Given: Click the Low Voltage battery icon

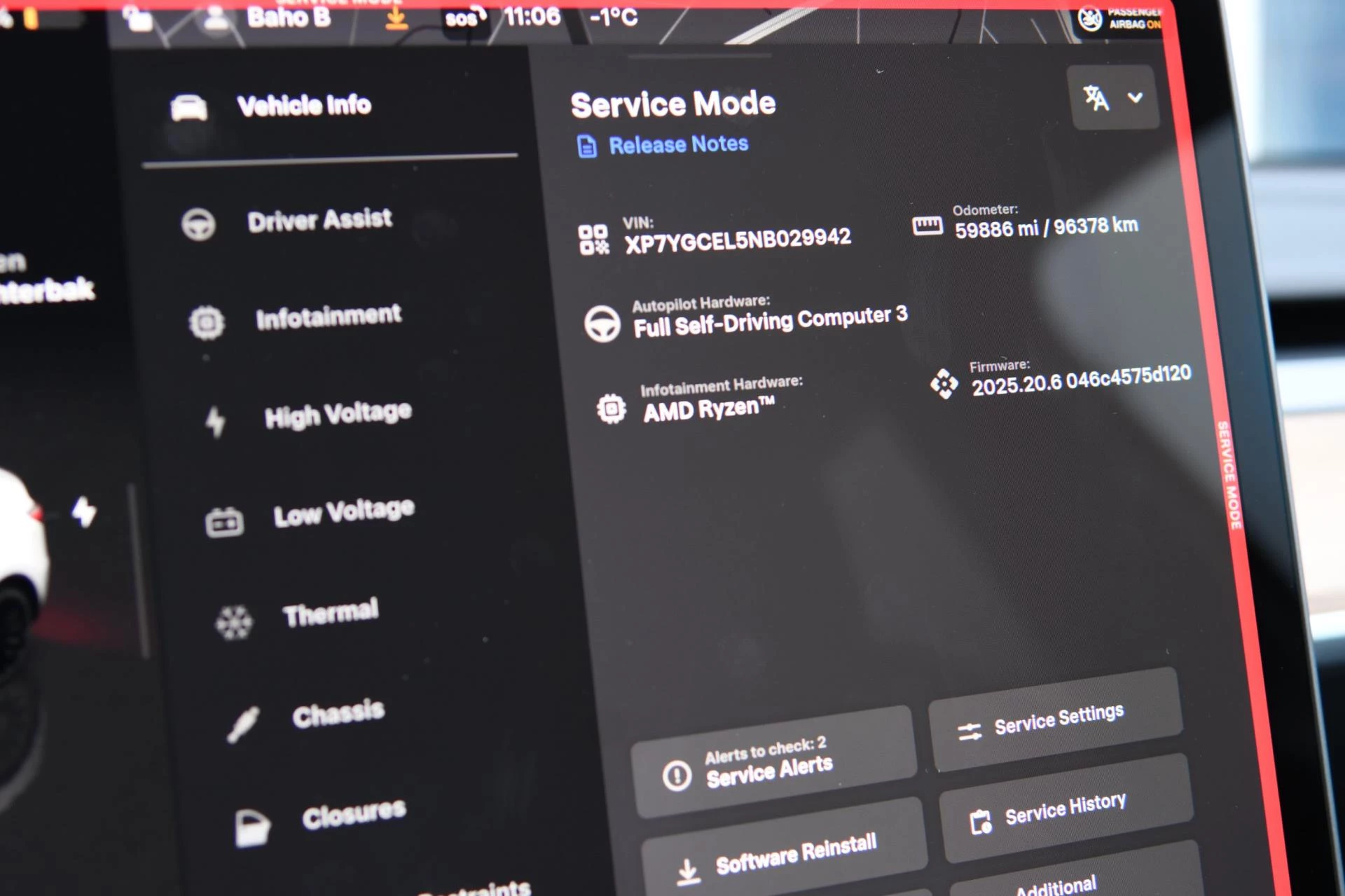Looking at the screenshot, I should pyautogui.click(x=224, y=522).
